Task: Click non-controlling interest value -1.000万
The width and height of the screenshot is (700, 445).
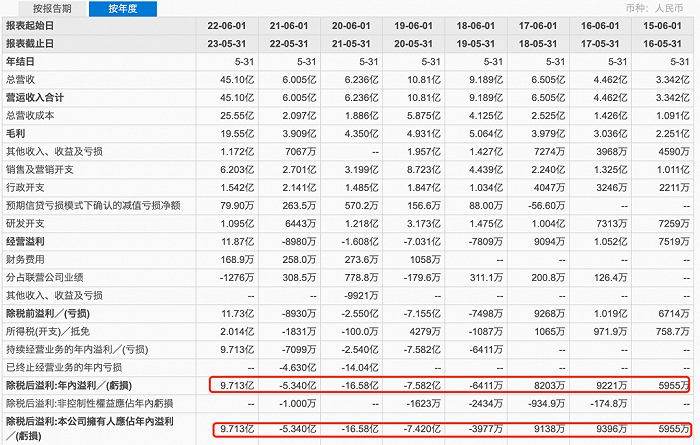Action: click(297, 403)
